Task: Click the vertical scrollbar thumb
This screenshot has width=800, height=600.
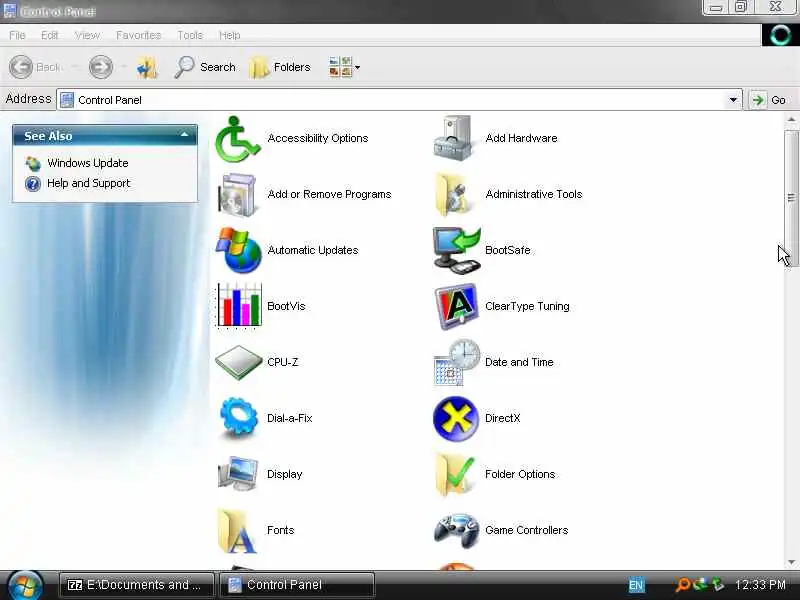Action: coord(791,197)
